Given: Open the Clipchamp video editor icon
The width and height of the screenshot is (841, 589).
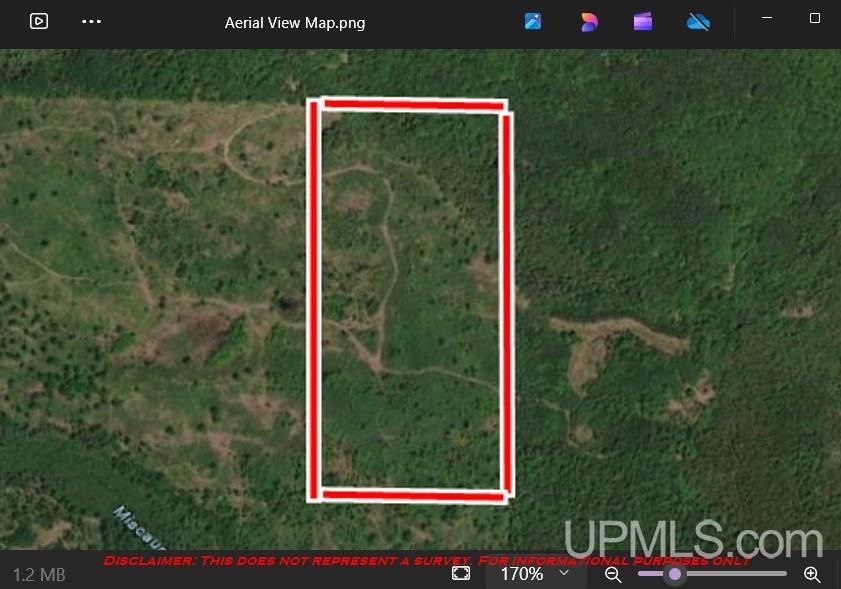Looking at the screenshot, I should click(643, 22).
